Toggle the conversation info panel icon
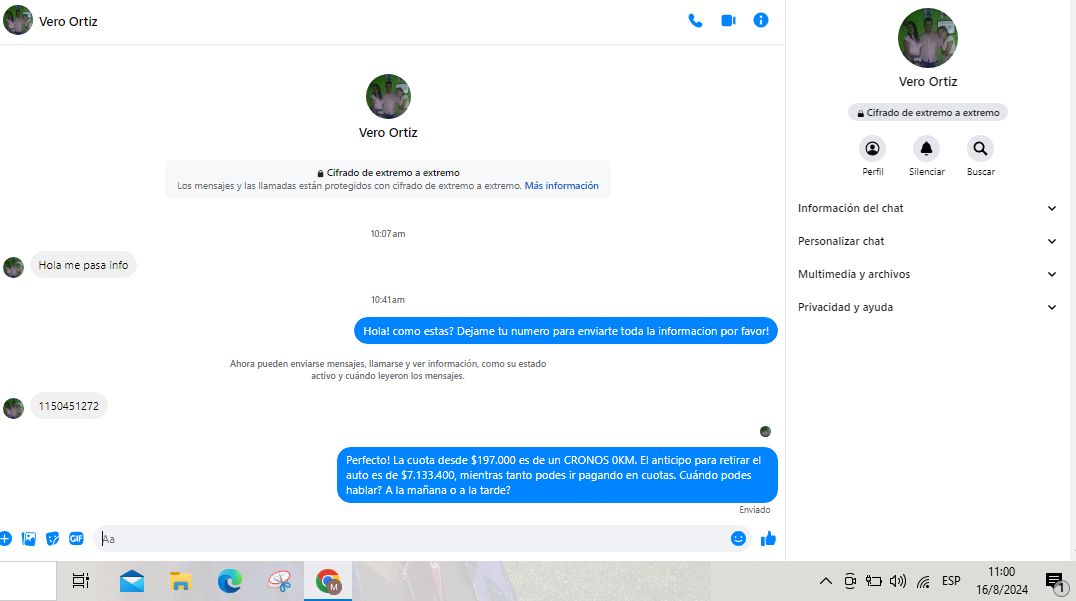 pyautogui.click(x=761, y=21)
